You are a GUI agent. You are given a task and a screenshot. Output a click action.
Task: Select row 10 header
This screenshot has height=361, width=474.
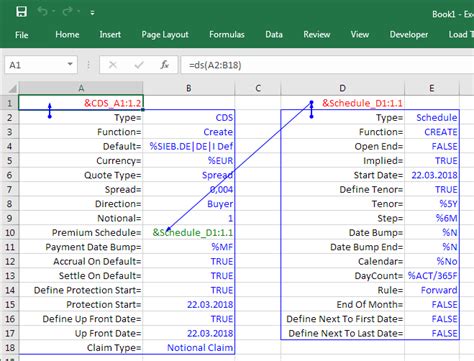pos(9,232)
